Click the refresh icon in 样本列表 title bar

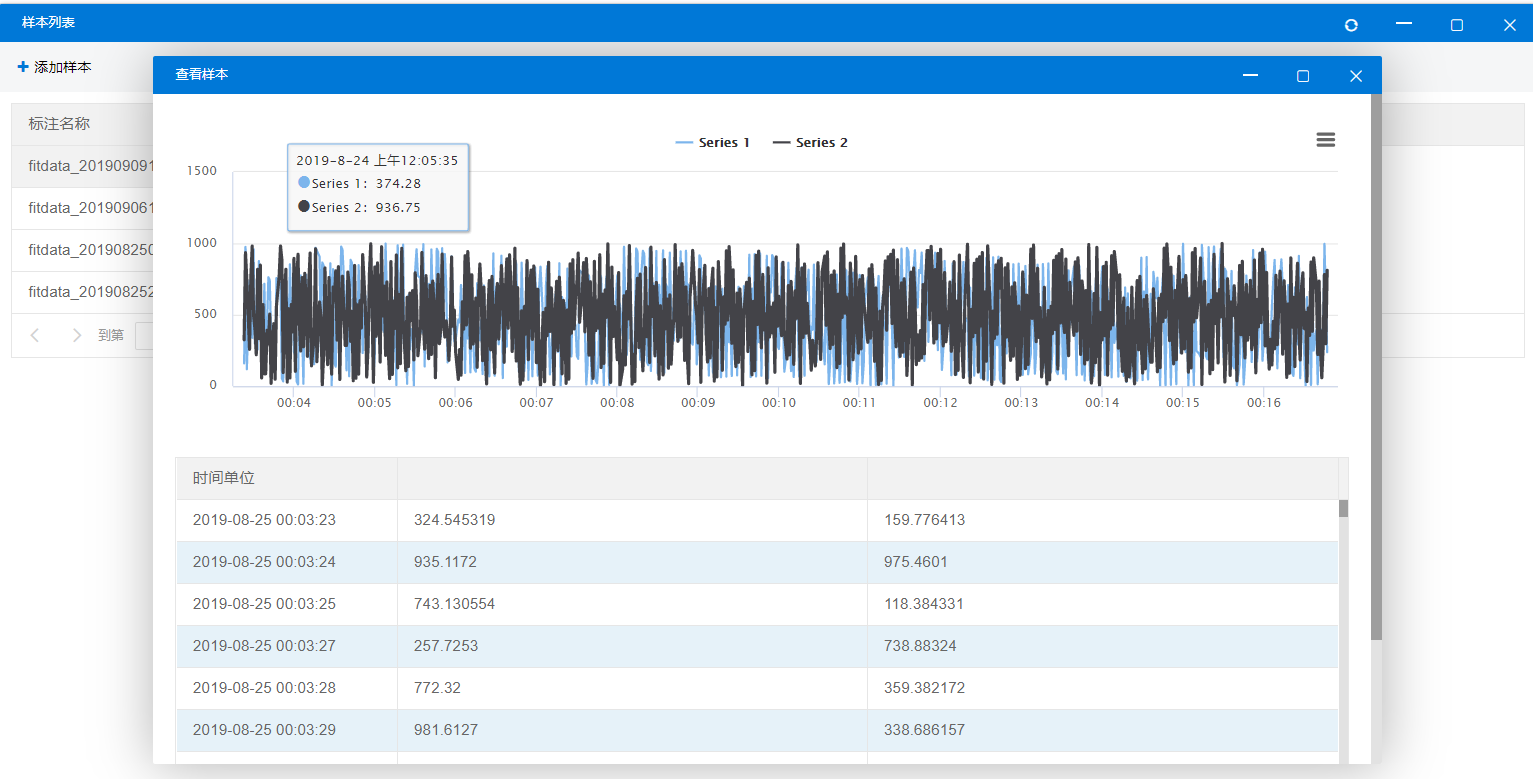1351,25
